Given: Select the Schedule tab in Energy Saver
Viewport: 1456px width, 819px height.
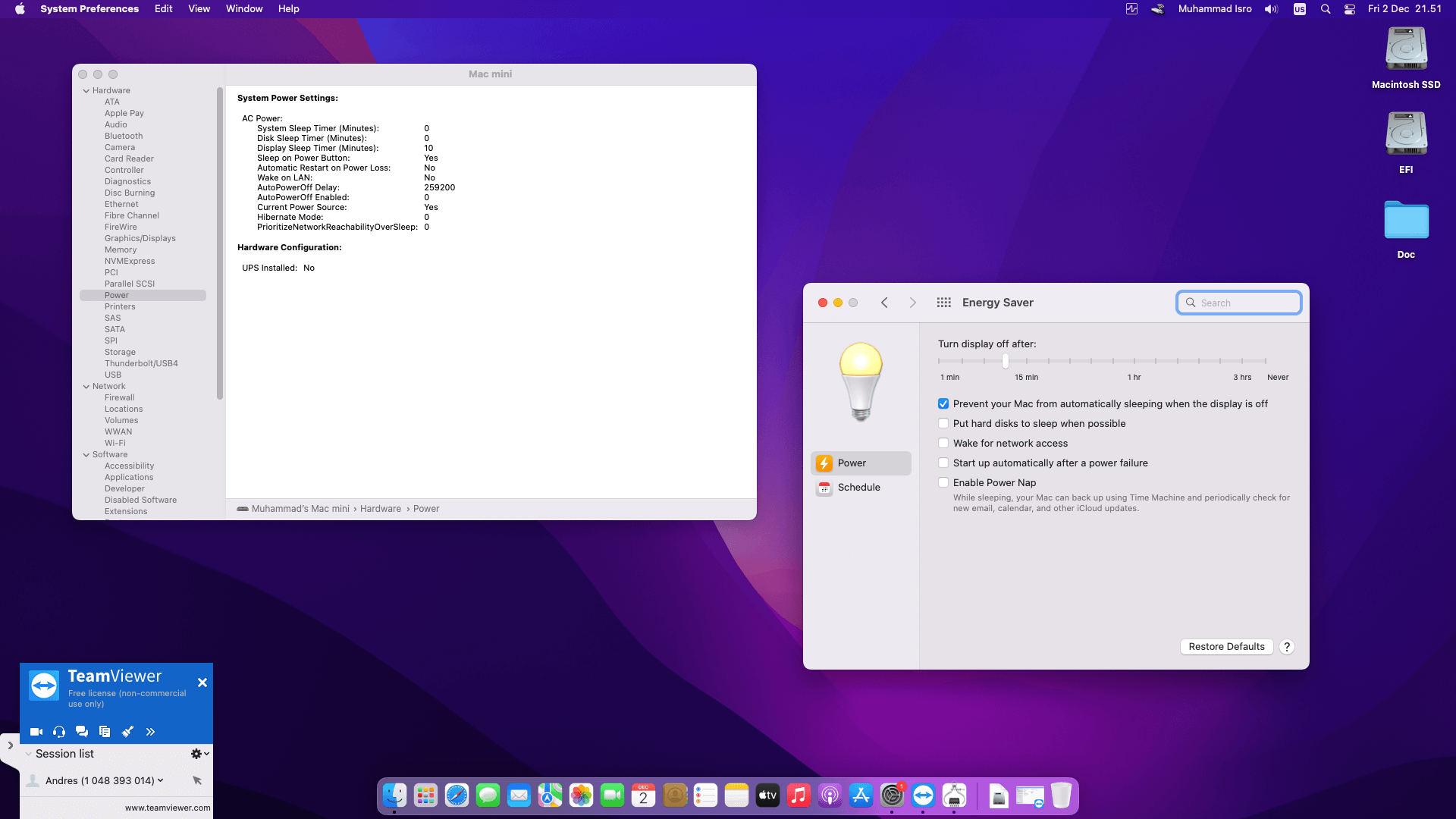Looking at the screenshot, I should click(x=859, y=488).
